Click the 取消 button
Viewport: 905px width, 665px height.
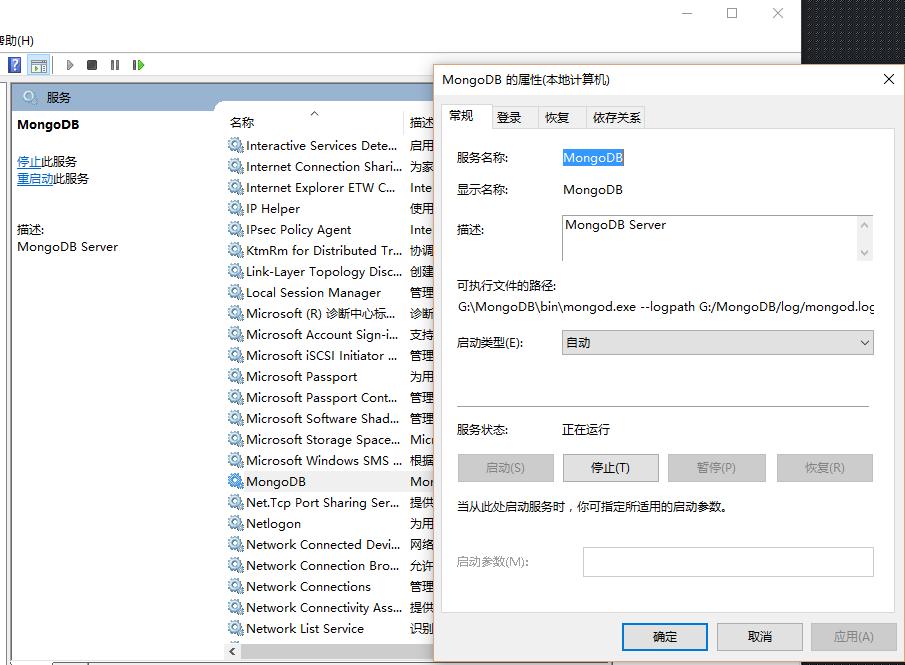[760, 637]
